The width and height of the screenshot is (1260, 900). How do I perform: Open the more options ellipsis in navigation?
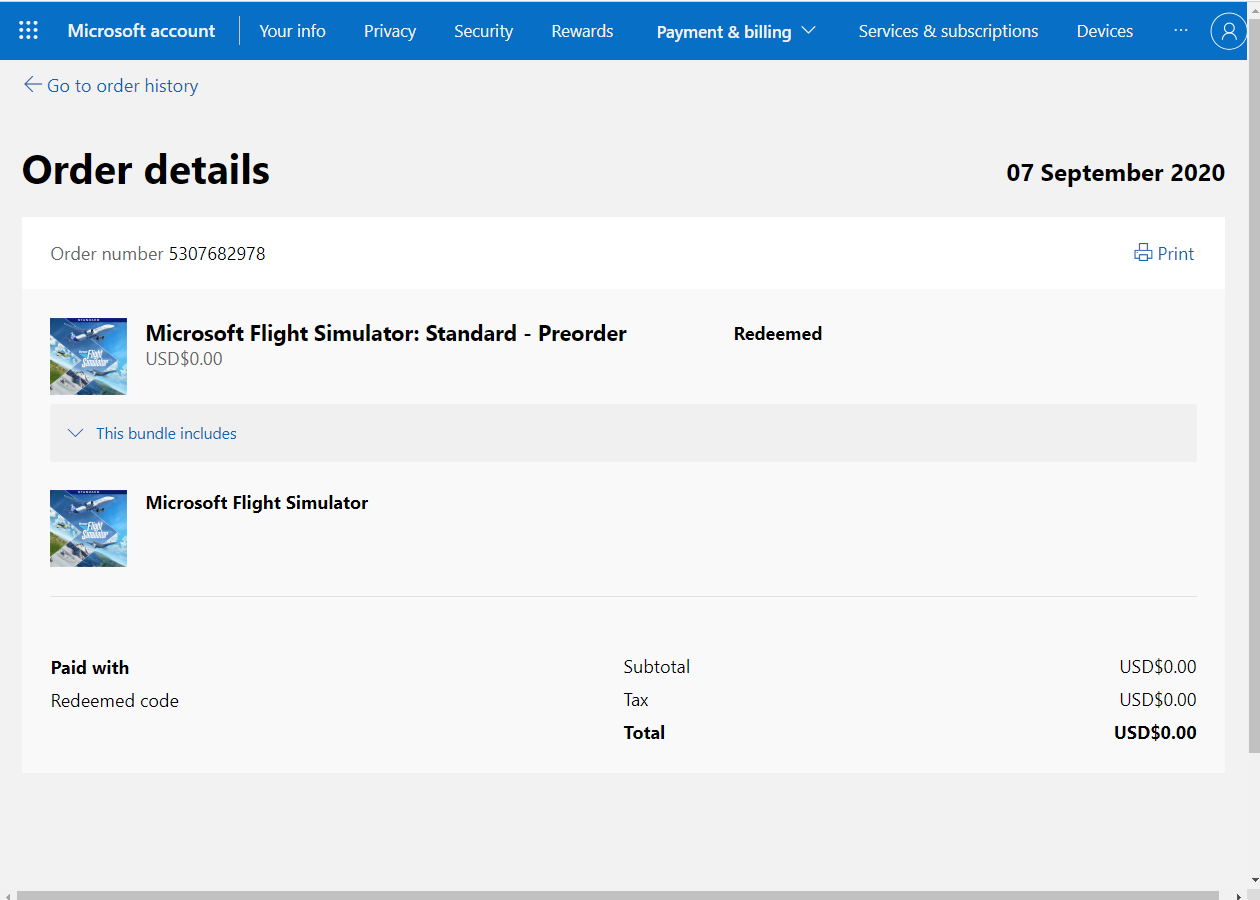click(x=1181, y=31)
